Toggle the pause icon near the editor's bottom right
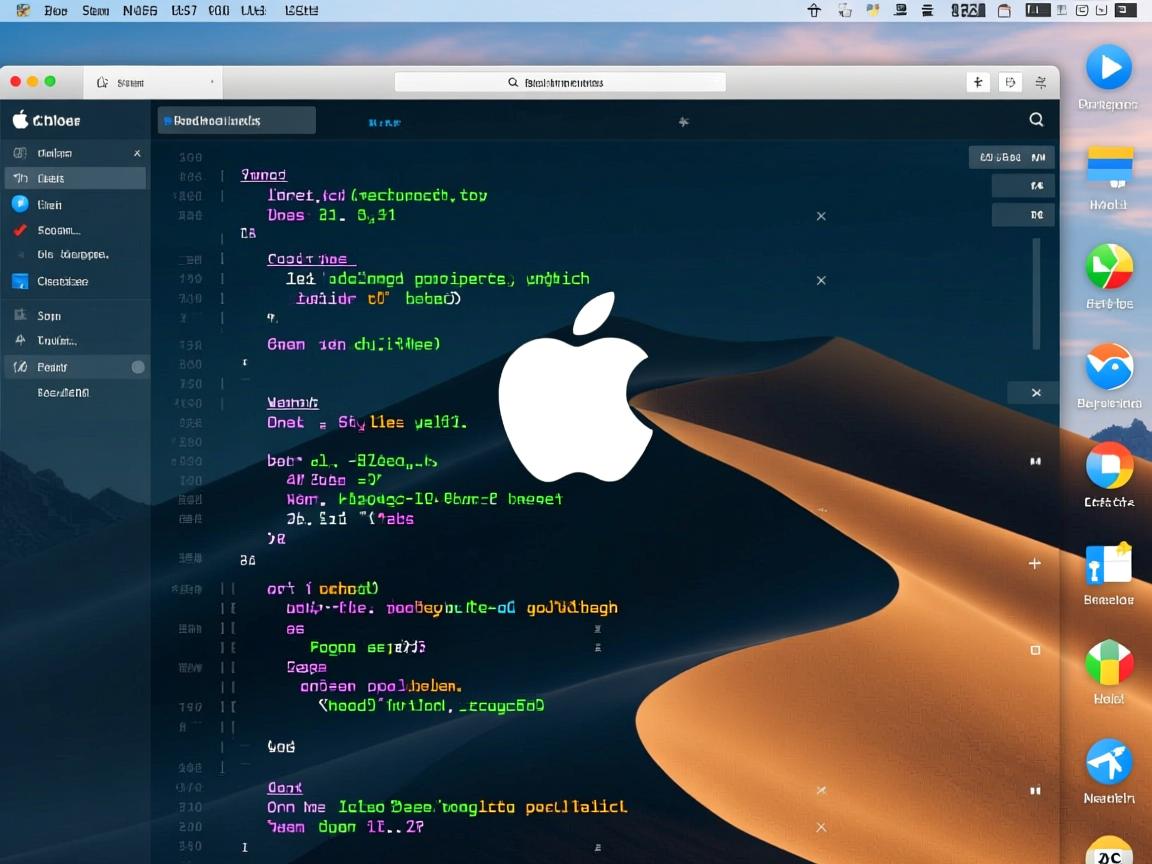The image size is (1152, 864). click(x=1035, y=791)
